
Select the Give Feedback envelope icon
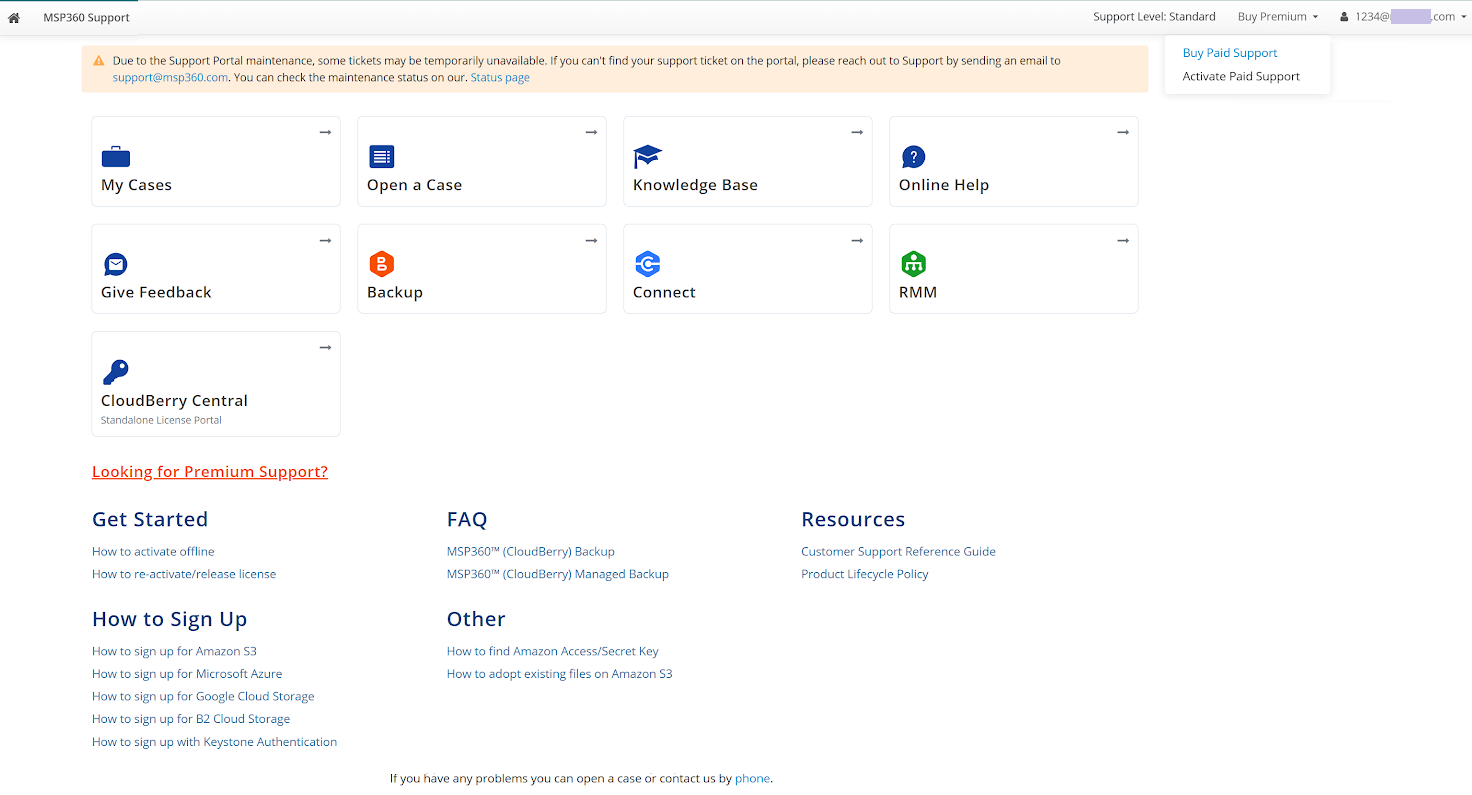(116, 264)
